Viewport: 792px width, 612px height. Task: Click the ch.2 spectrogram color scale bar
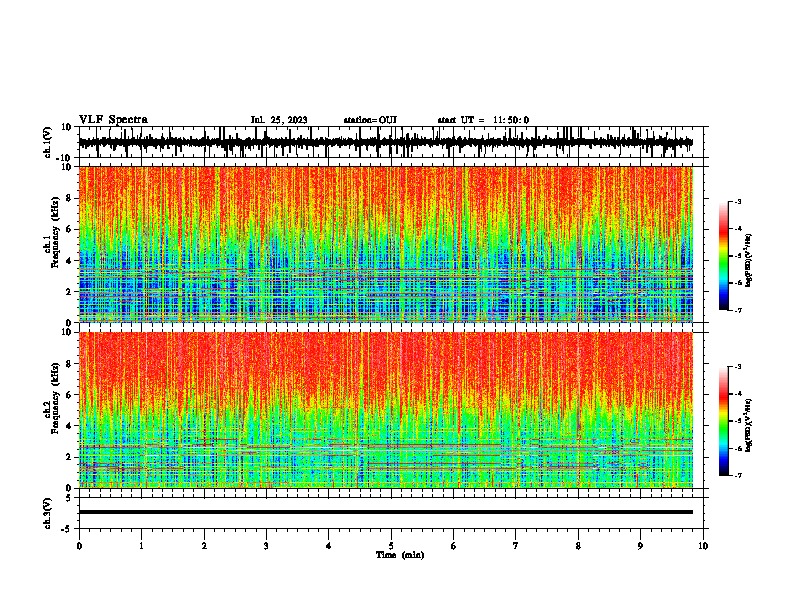click(723, 421)
